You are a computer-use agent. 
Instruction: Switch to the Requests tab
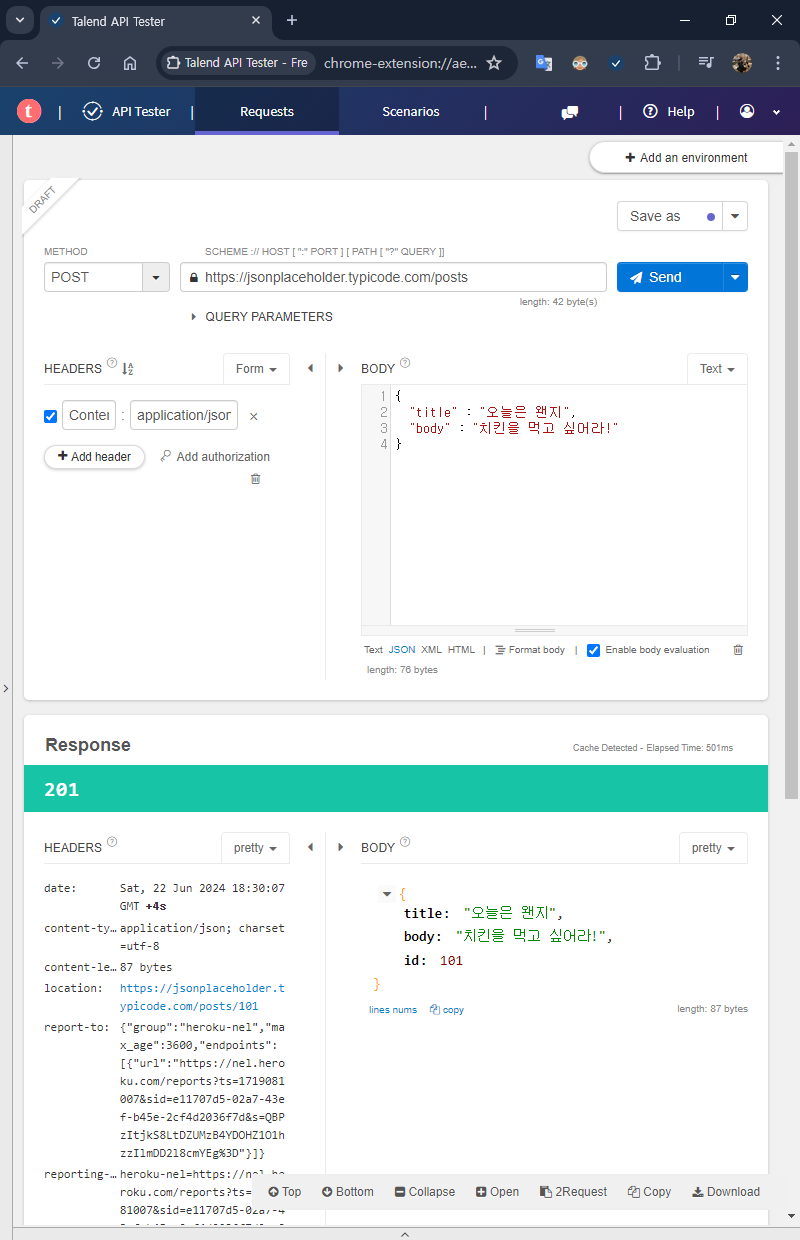[x=267, y=112]
